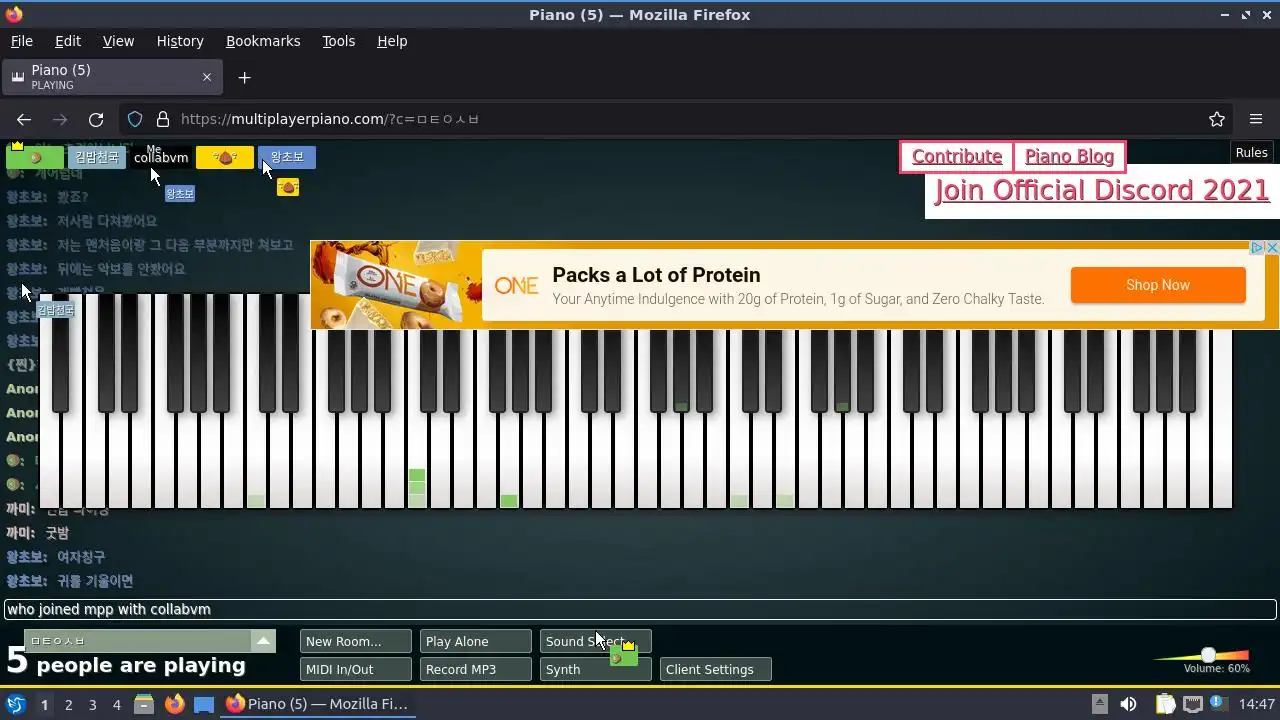Open the Edit menu

click(x=68, y=41)
